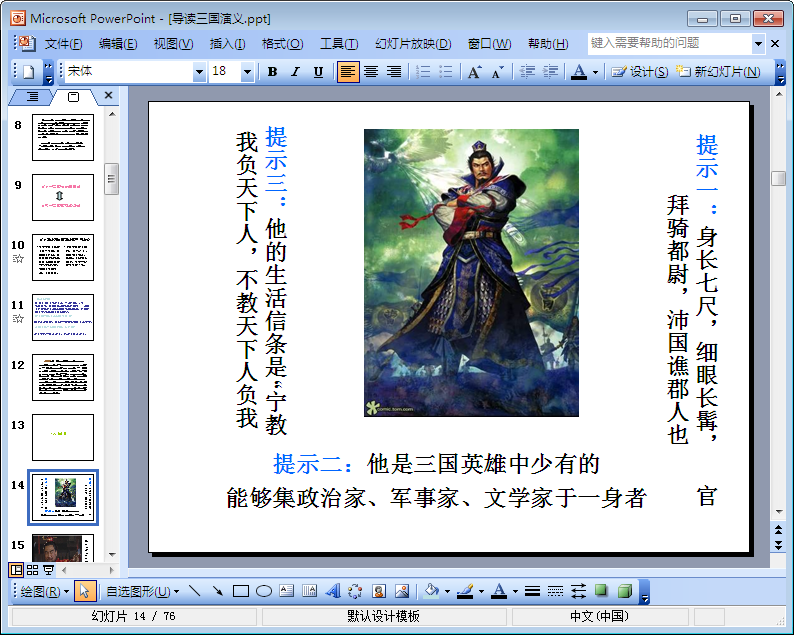Select the Rectangle drawing tool
The image size is (794, 635).
241,591
